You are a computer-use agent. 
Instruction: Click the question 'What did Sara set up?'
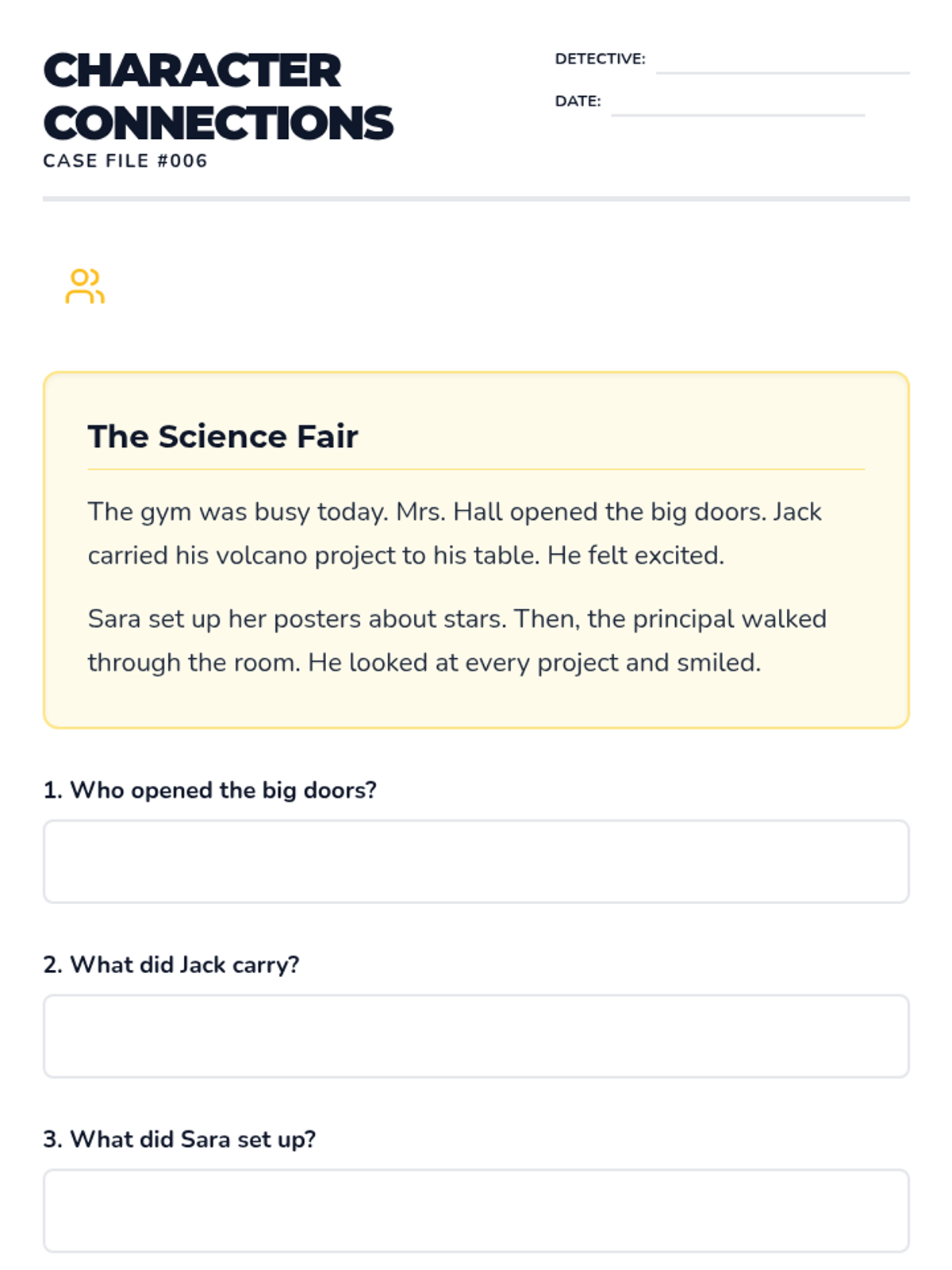click(179, 1140)
